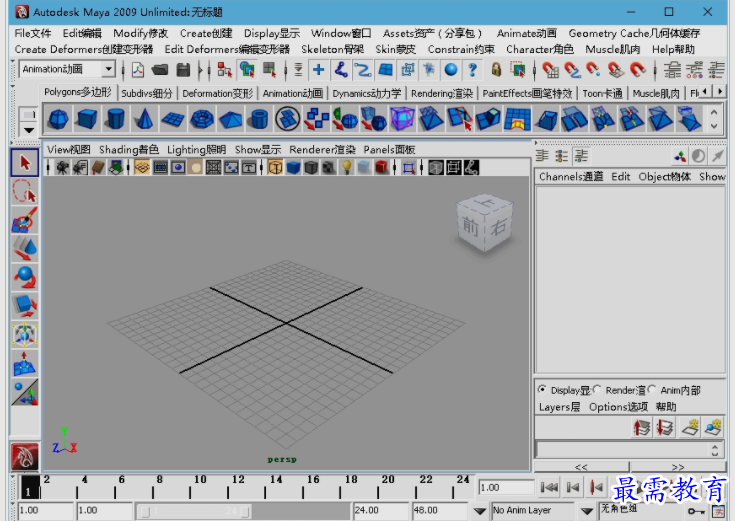Create a polygon cone from shelf
The width and height of the screenshot is (735, 521).
[144, 119]
